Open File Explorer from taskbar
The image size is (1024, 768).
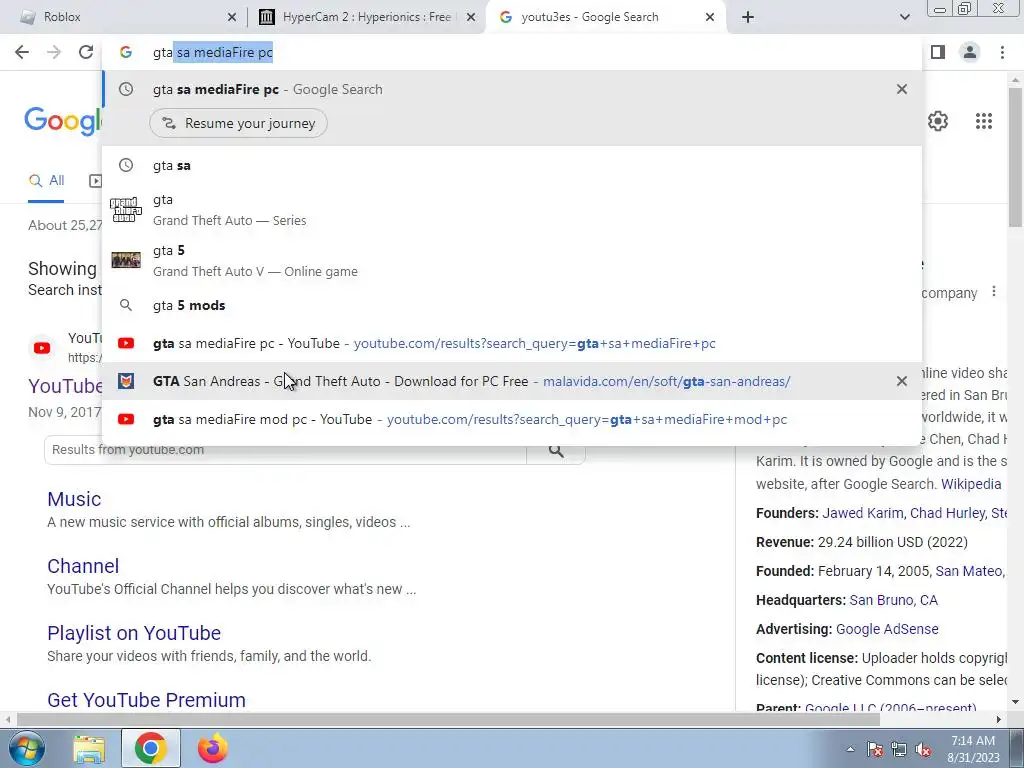tap(89, 749)
